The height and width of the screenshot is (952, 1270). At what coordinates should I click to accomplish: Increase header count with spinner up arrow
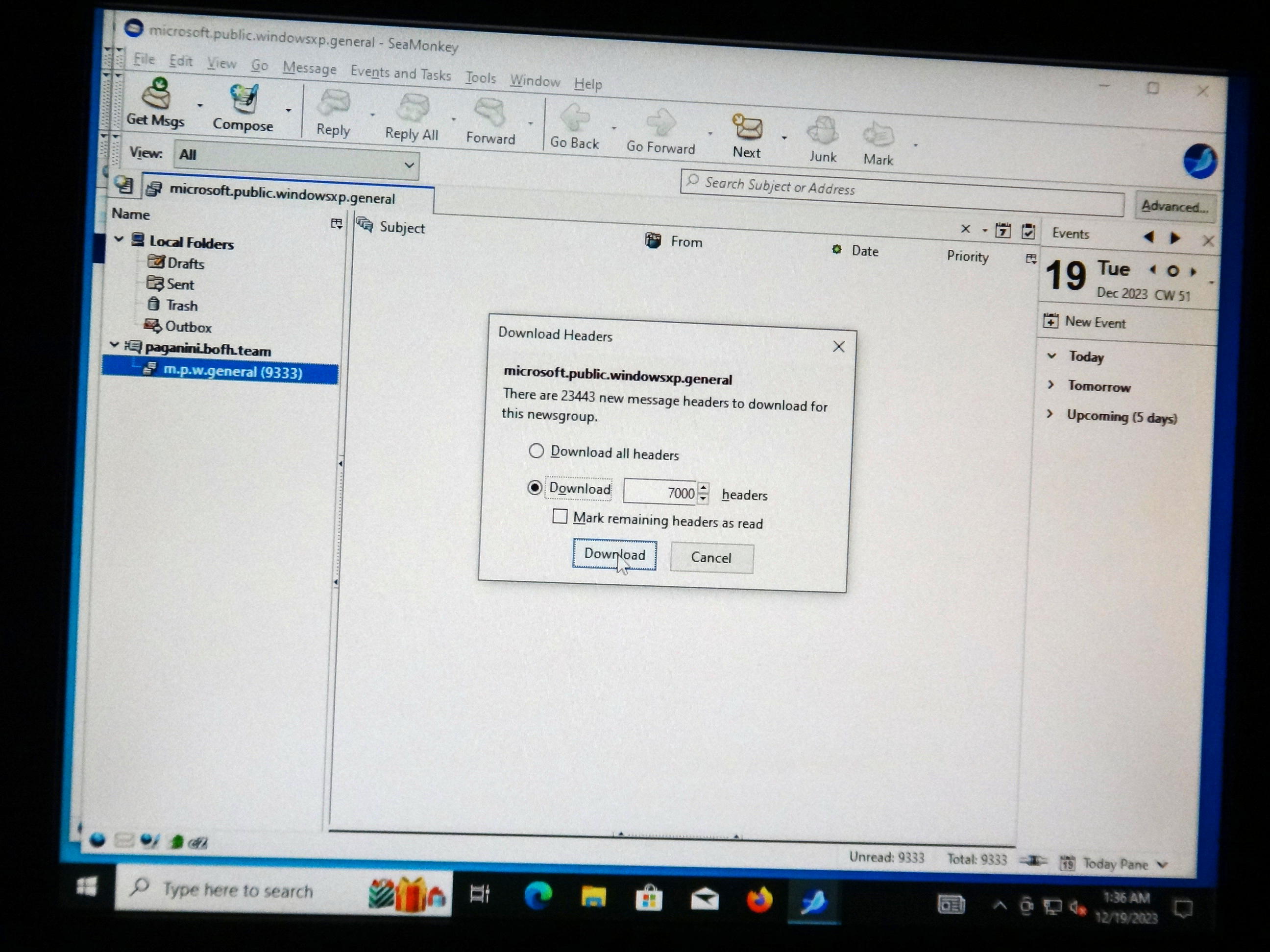(703, 487)
